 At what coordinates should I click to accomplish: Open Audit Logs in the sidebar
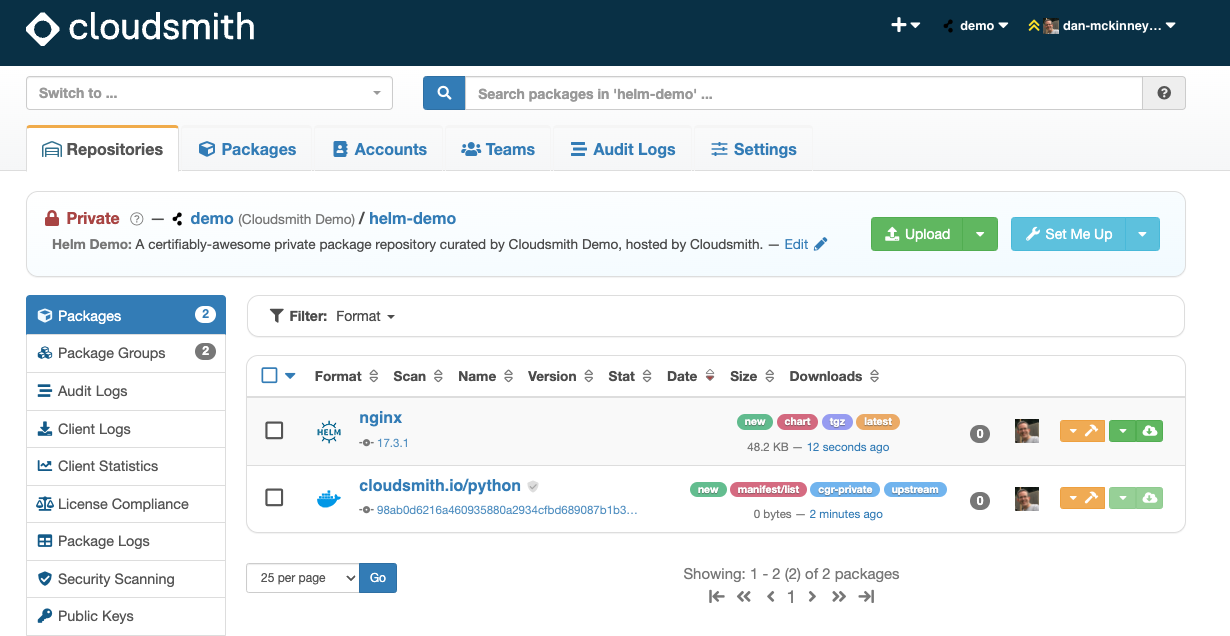click(126, 391)
